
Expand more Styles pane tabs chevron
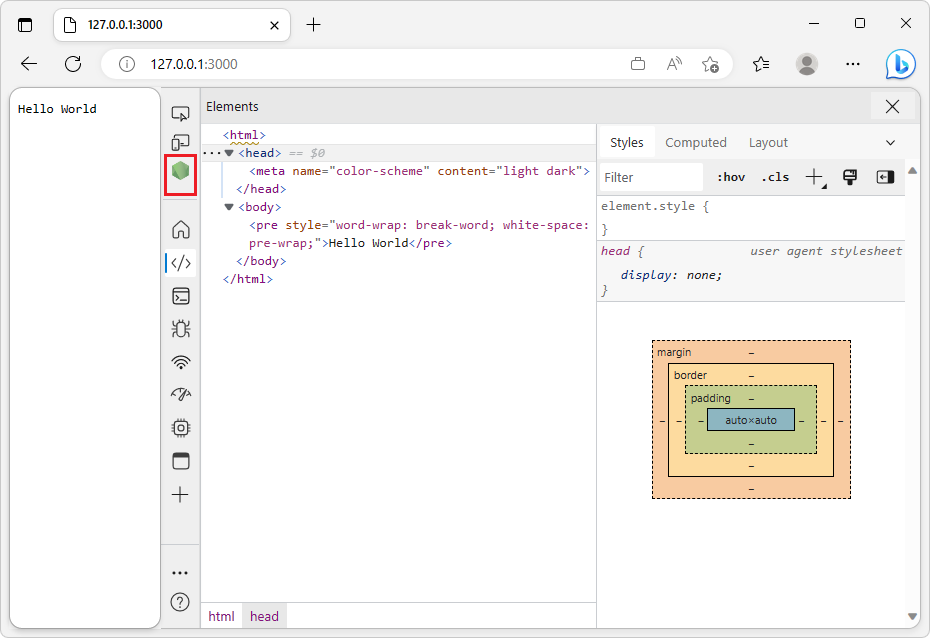coord(890,143)
